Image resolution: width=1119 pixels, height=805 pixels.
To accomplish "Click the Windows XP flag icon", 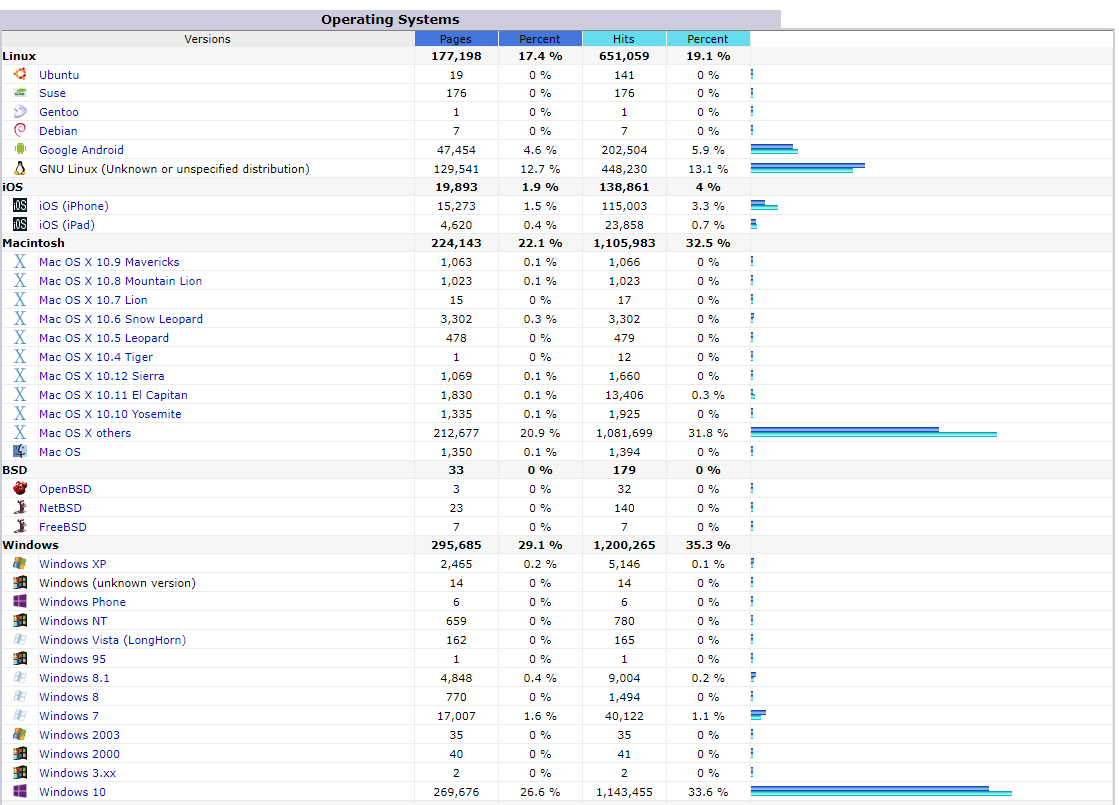I will (20, 563).
